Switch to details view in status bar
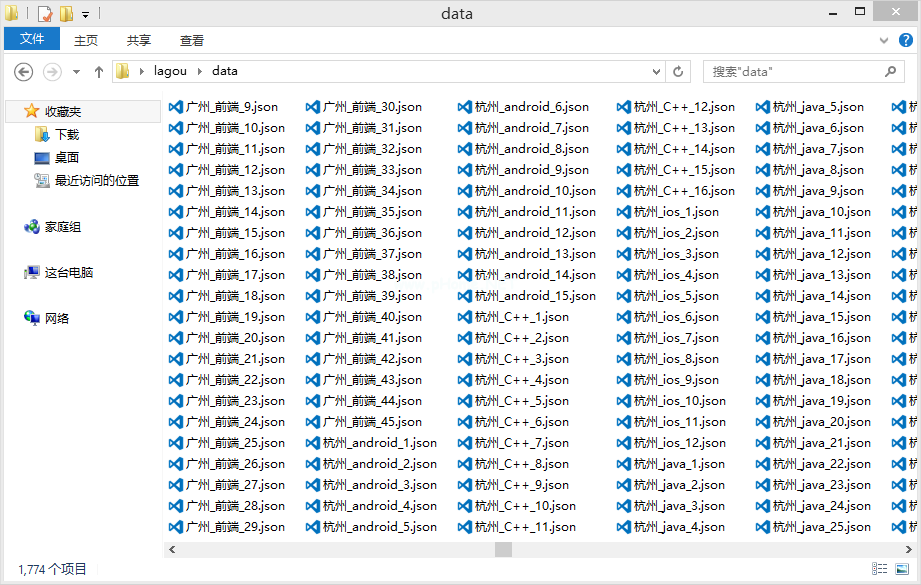The image size is (921, 585). 879,569
